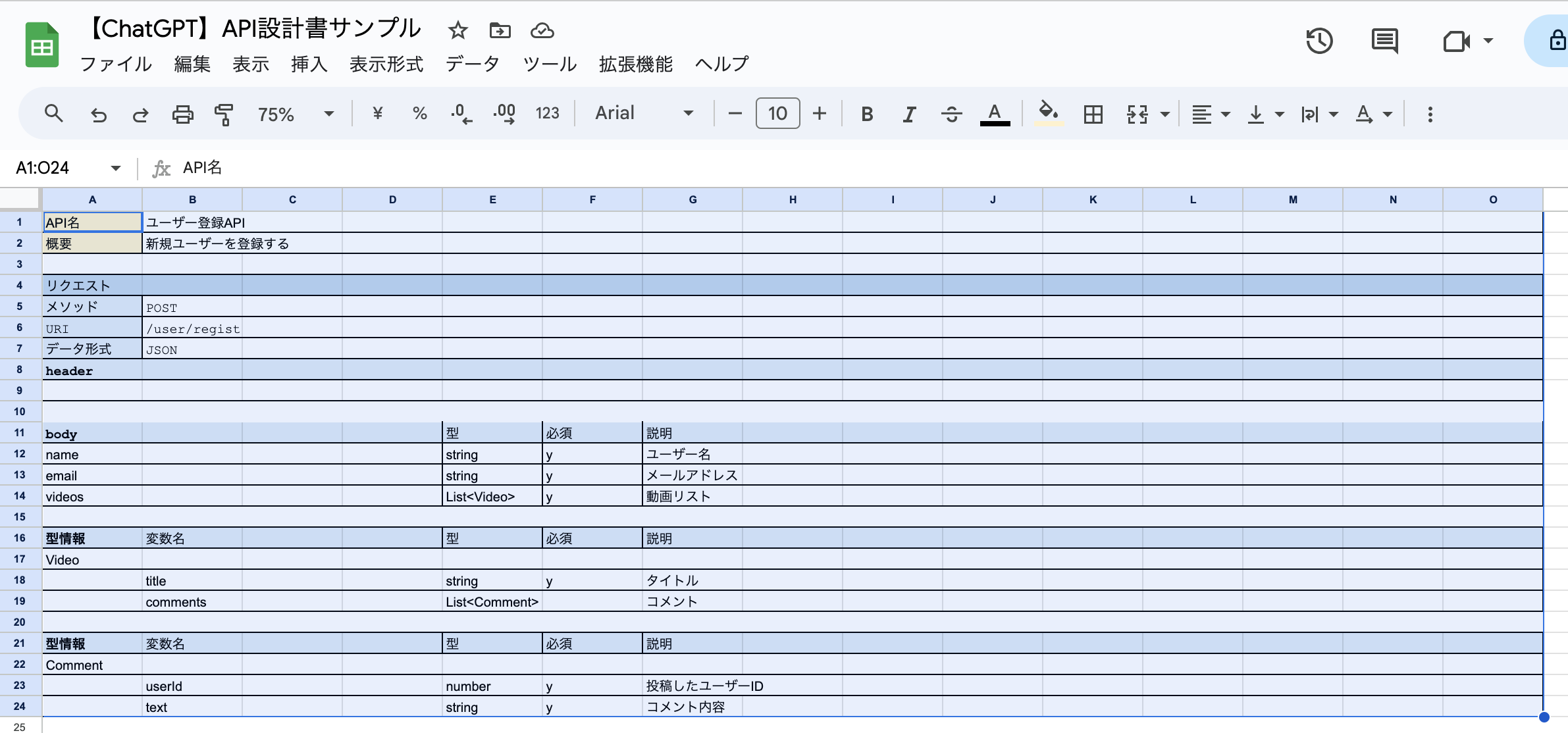Click the spreadsheet title 【ChatGPT】API設計書サンプル
The height and width of the screenshot is (733, 1568).
(x=253, y=28)
